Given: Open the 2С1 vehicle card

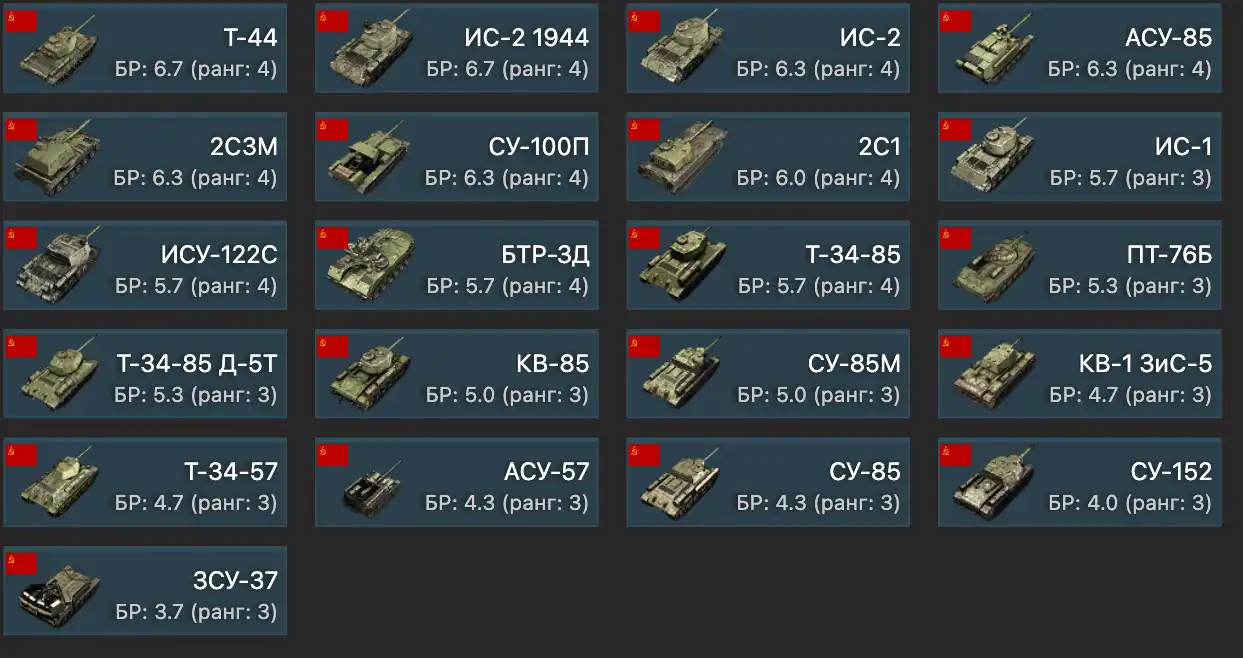Looking at the screenshot, I should click(x=768, y=157).
